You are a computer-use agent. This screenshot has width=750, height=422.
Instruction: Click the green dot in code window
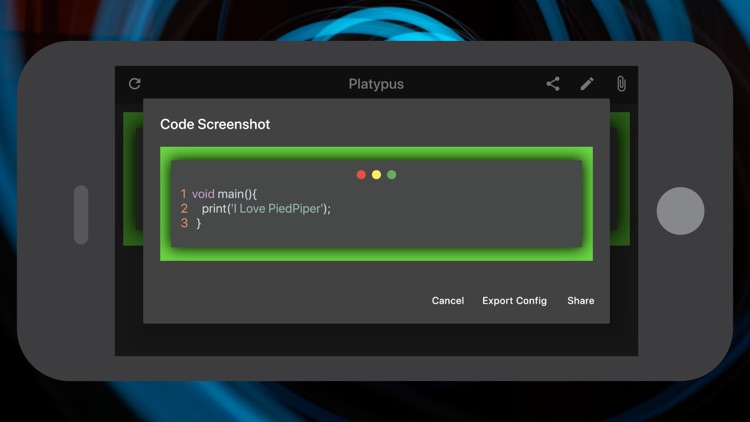[391, 175]
